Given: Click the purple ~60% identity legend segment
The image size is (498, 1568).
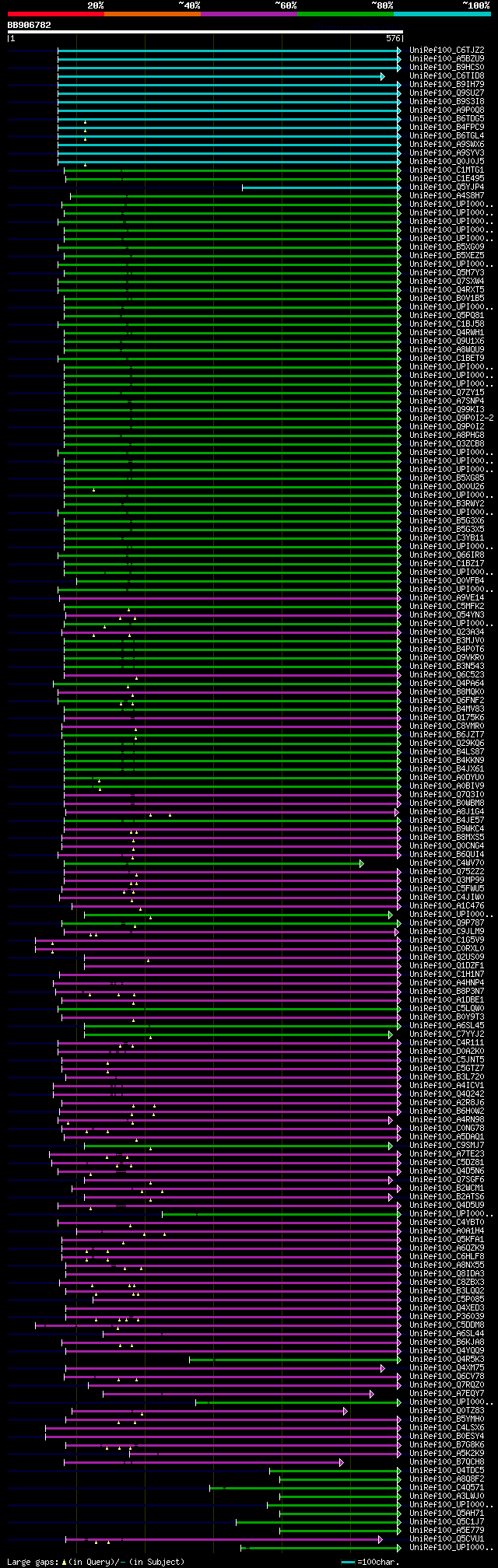Looking at the screenshot, I should tap(248, 14).
